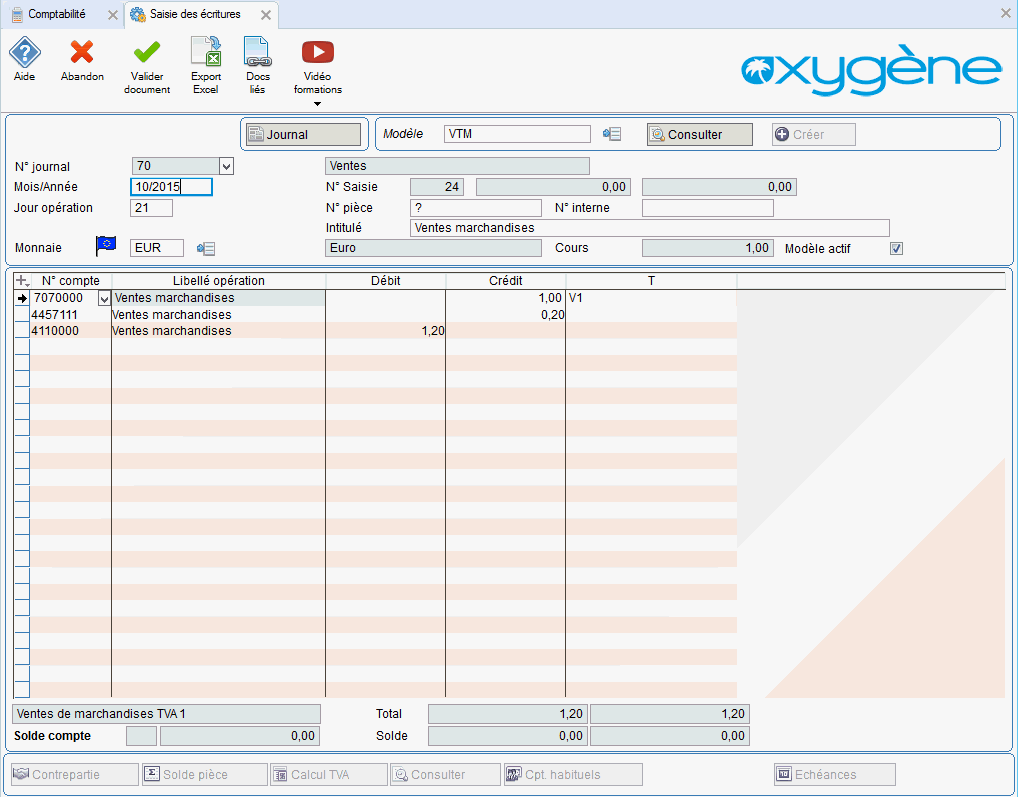Expand the Vidéo formations dropdown arrow
This screenshot has width=1018, height=797.
point(317,104)
